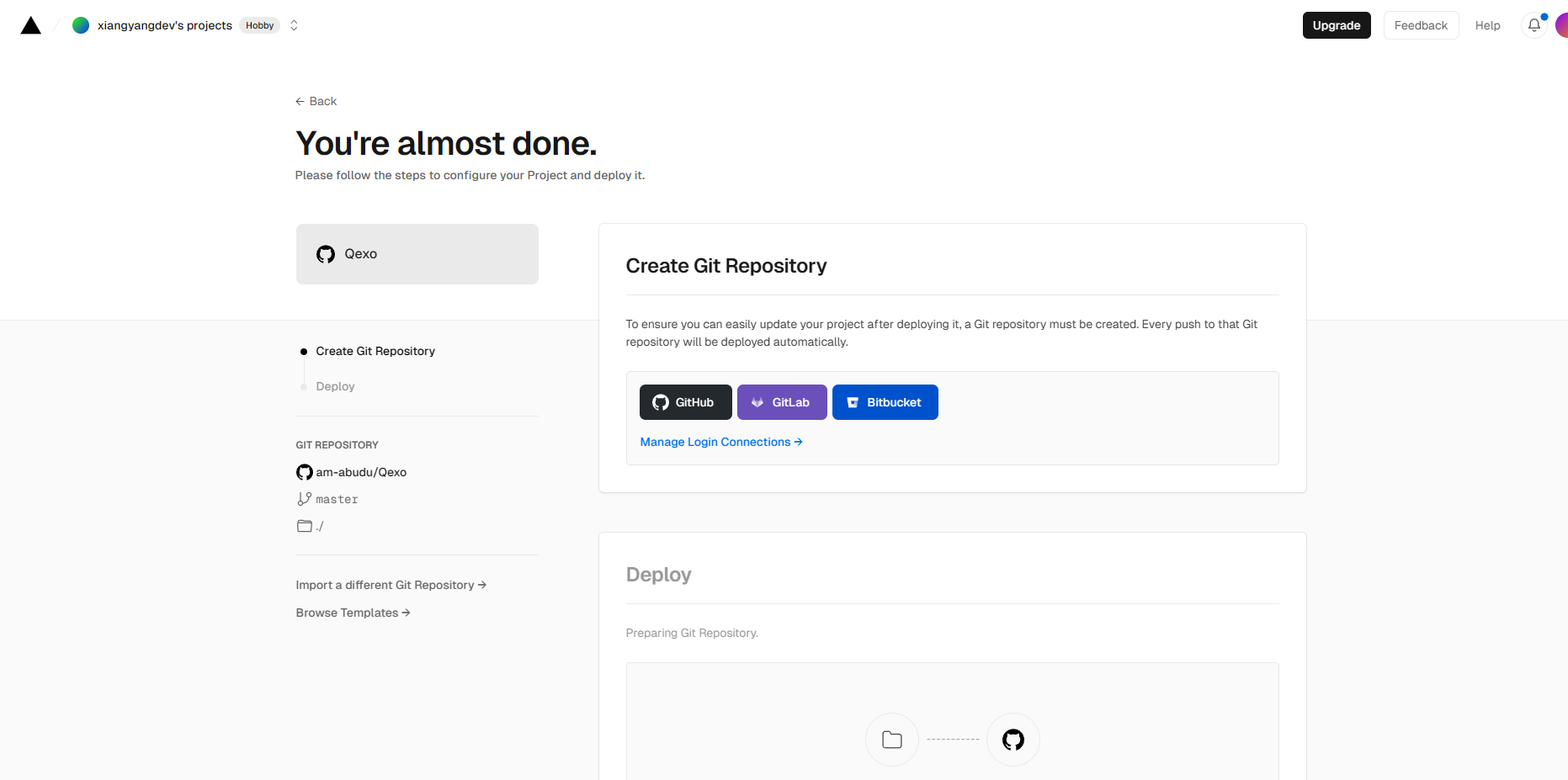This screenshot has width=1568, height=780.
Task: Open Import a different Git Repository
Action: tap(391, 585)
